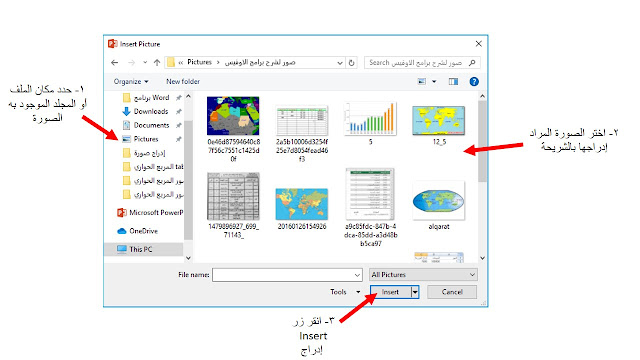The image size is (640, 360).
Task: Go back using the back arrow
Action: click(115, 62)
